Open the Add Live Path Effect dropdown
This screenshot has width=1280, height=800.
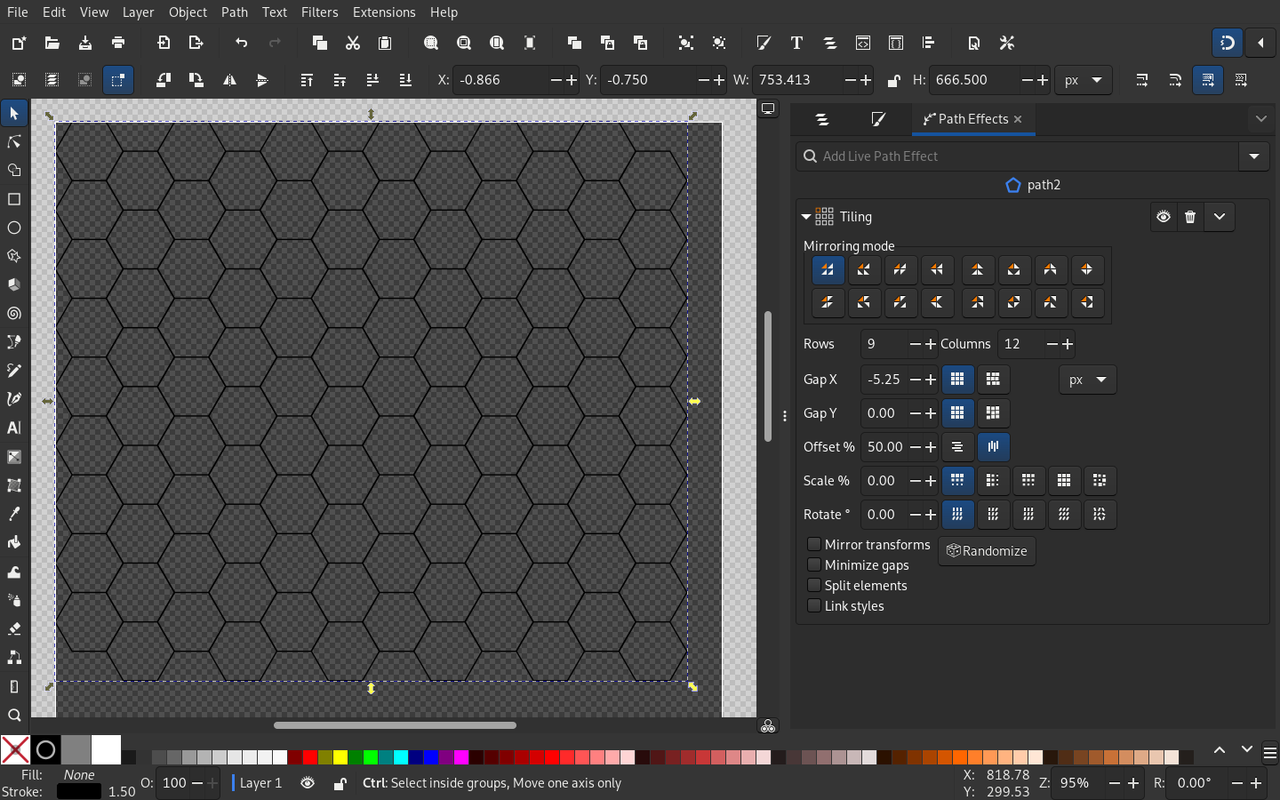pyautogui.click(x=1254, y=156)
